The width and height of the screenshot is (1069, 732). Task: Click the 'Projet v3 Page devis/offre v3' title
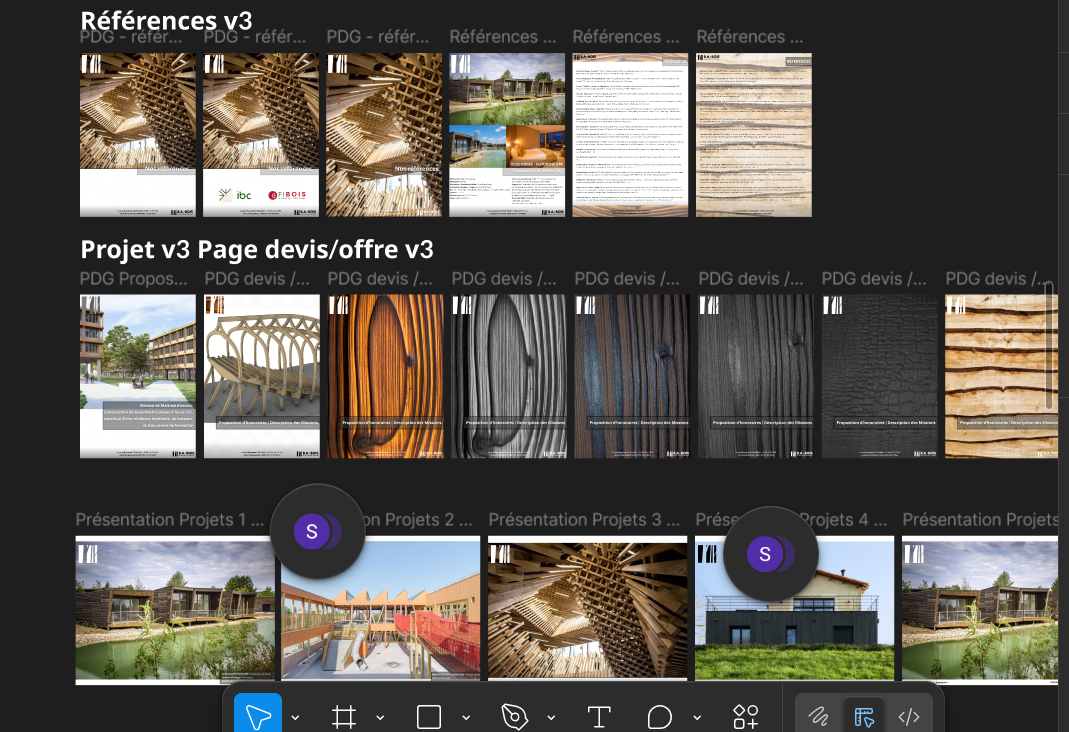(256, 249)
